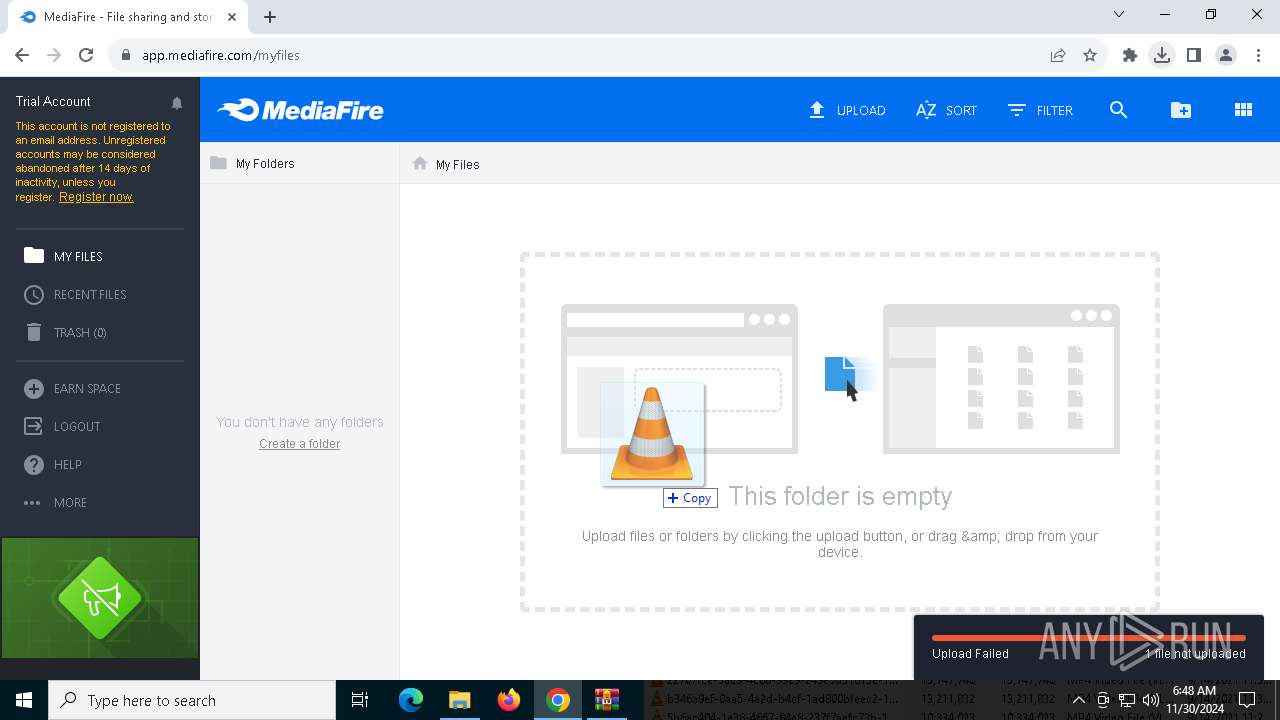The image size is (1280, 720).
Task: Open Chrome three-dot menu
Action: pos(1257,55)
